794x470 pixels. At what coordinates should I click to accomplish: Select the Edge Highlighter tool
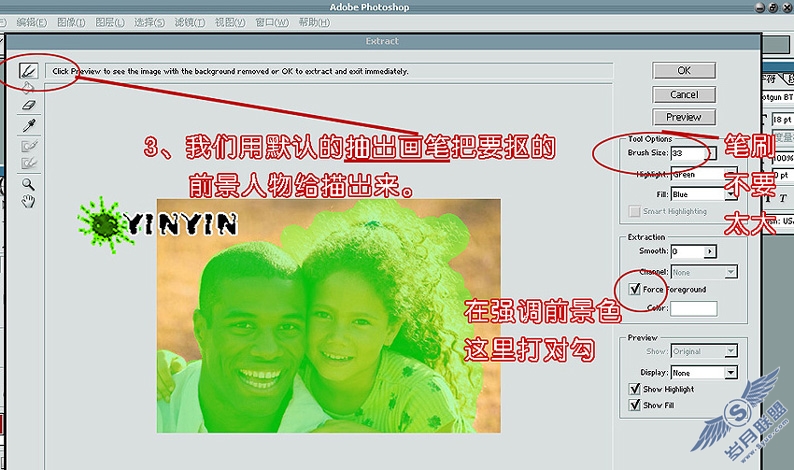pyautogui.click(x=29, y=70)
